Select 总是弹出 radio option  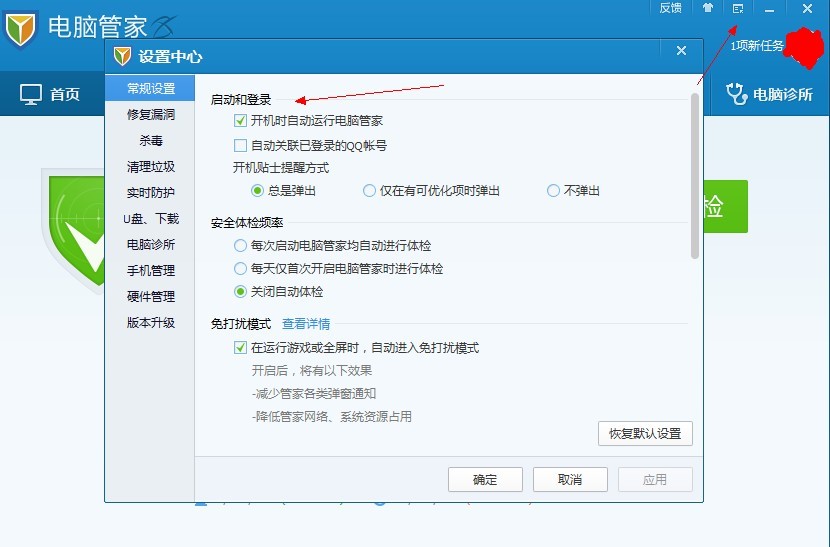257,191
